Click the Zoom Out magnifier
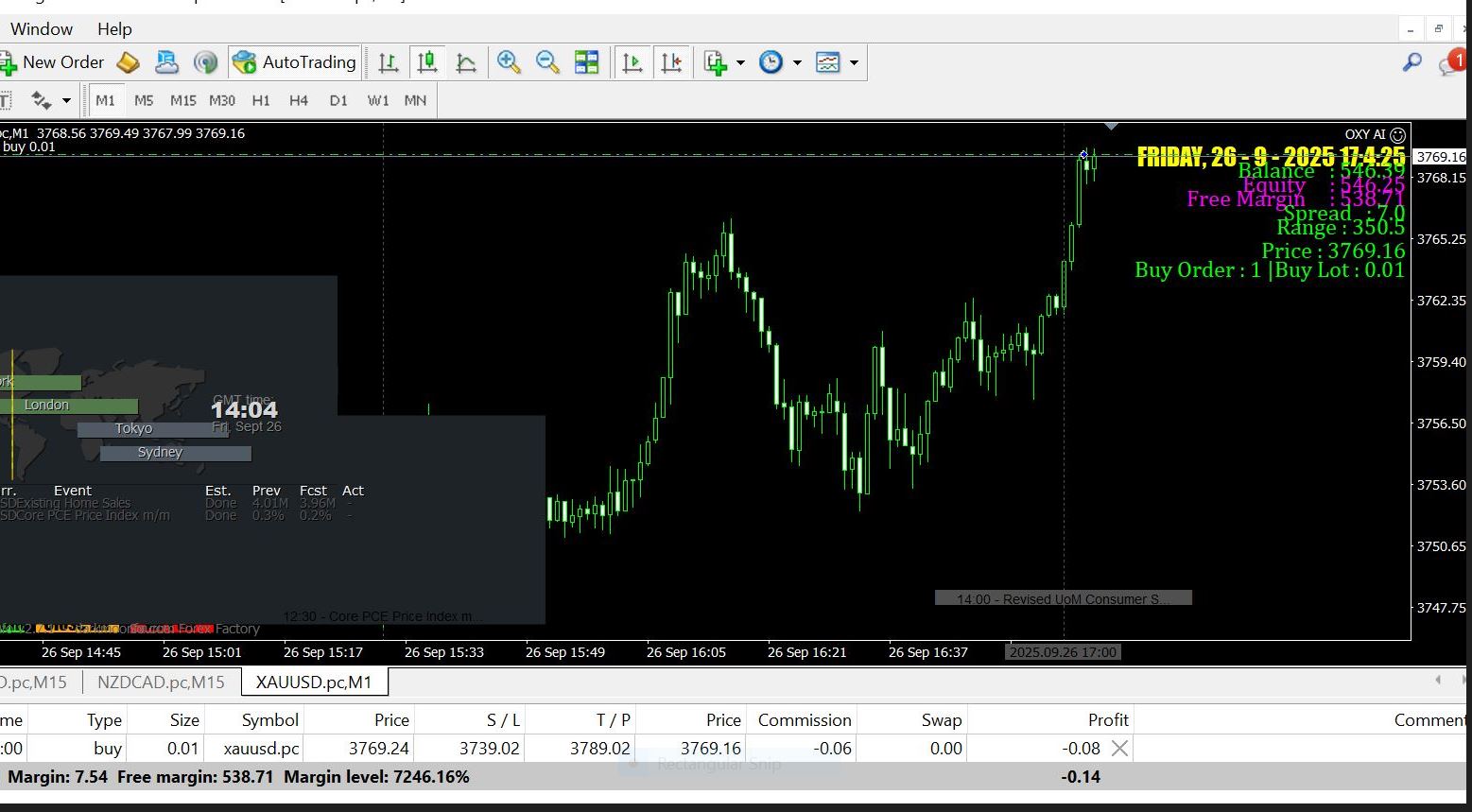This screenshot has height=812, width=1472. (547, 62)
